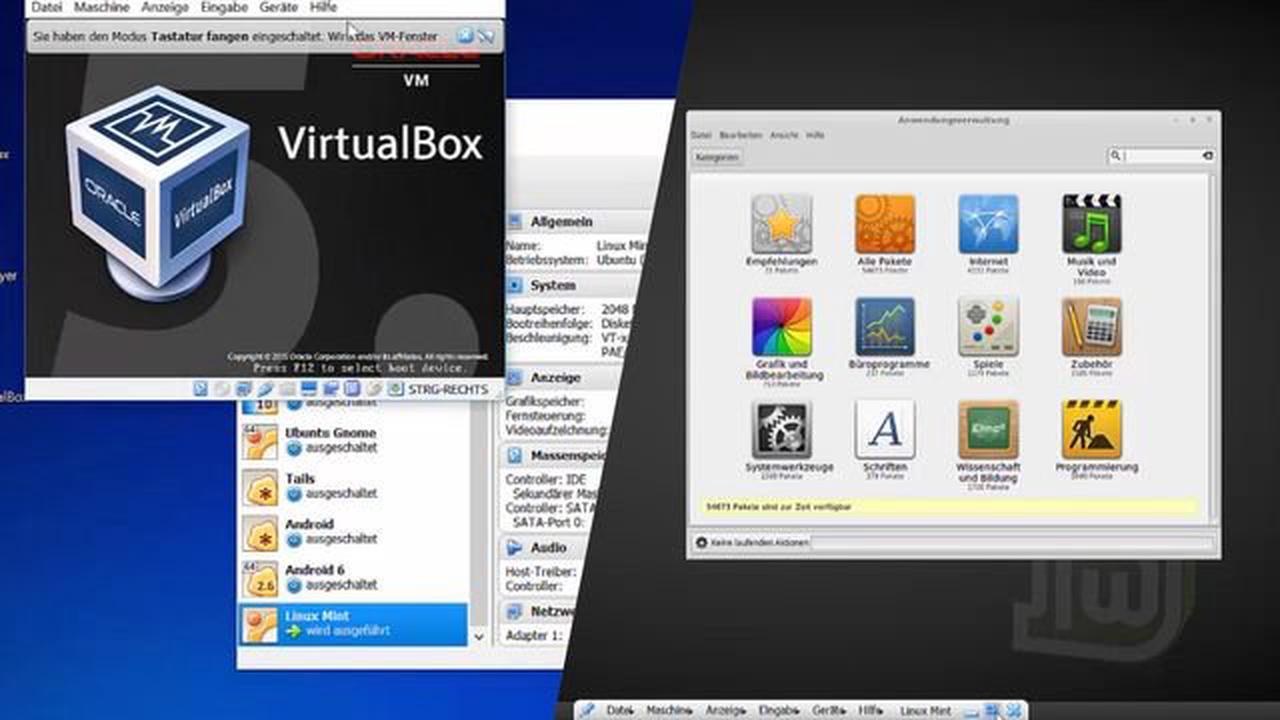The height and width of the screenshot is (720, 1280).
Task: Open the Eingabe menu on the bottom VM toolbar
Action: [x=778, y=710]
